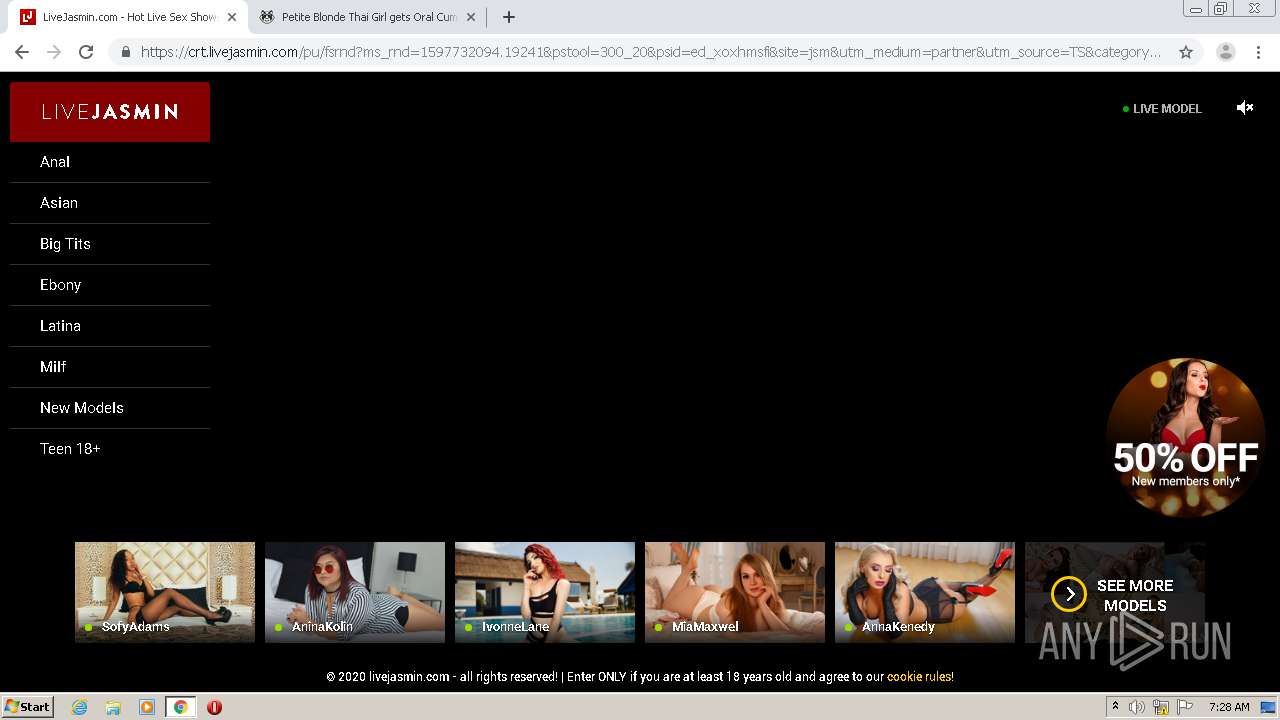The height and width of the screenshot is (720, 1280).
Task: Select the Milf category
Action: (x=110, y=367)
